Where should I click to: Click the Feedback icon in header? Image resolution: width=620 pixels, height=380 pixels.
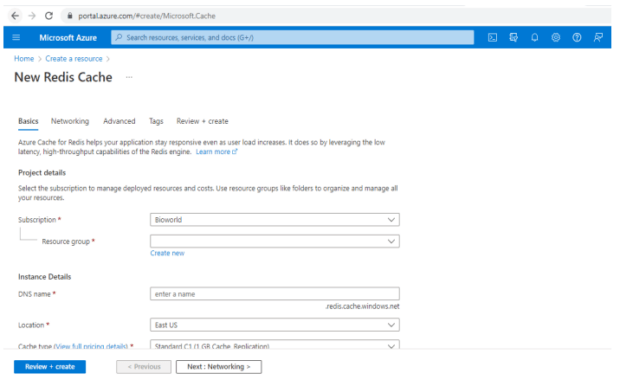click(598, 38)
